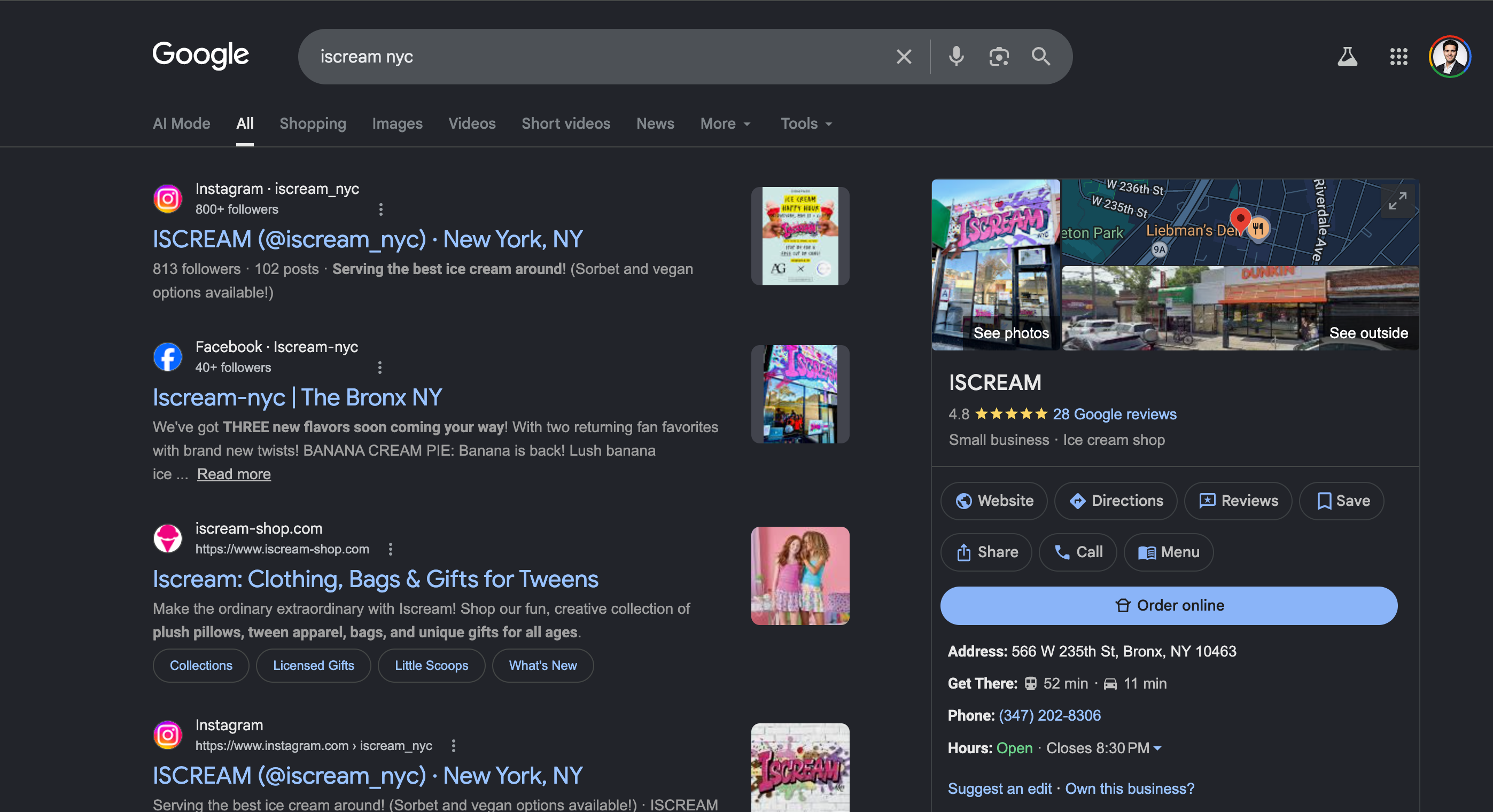Expand the More dropdown

(725, 123)
